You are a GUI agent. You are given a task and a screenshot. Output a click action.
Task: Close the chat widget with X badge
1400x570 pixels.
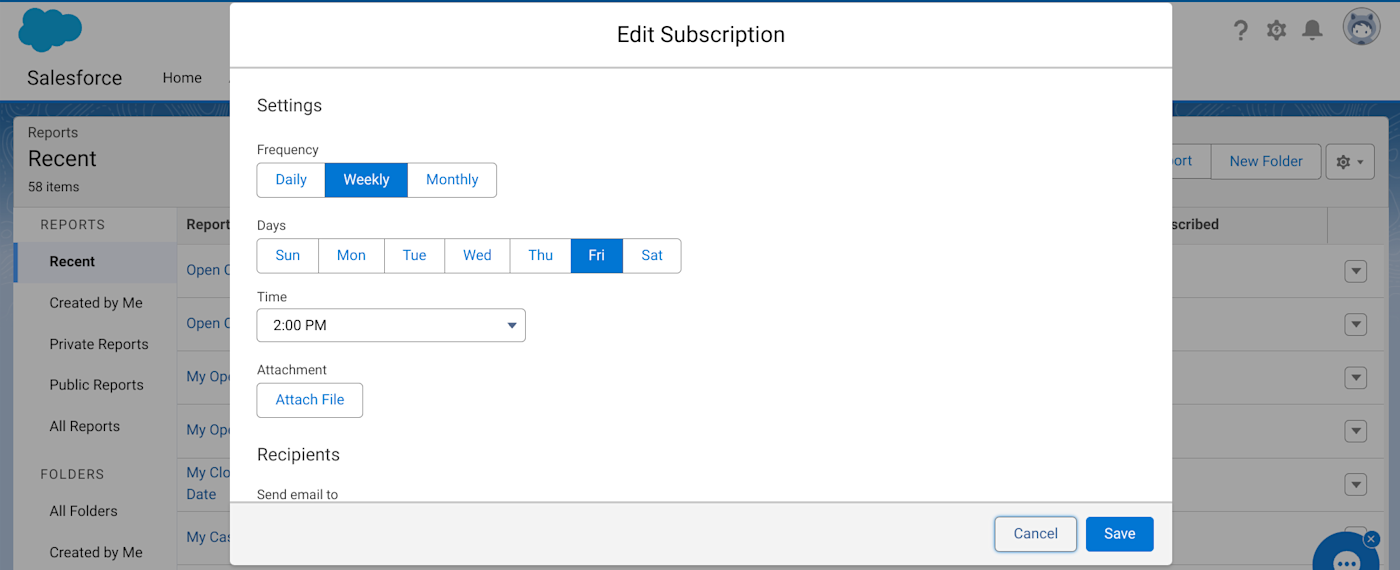(1371, 539)
